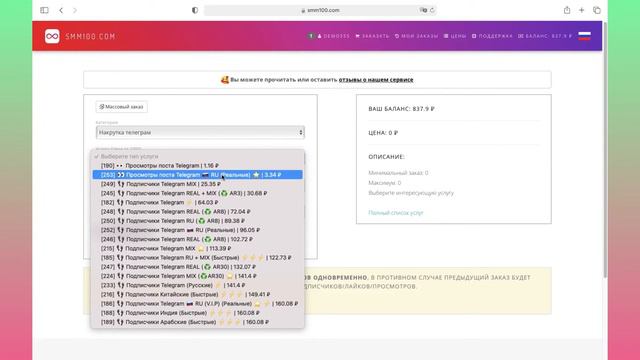Click the ЦЕНА: 0 ₽ text
Screen dimensions: 640x360
(383, 133)
